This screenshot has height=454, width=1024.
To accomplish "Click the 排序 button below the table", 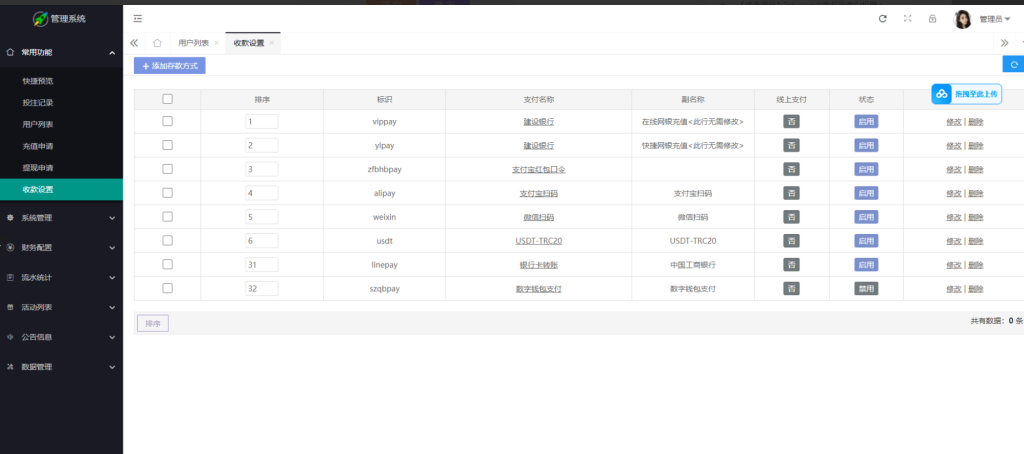I will 153,323.
